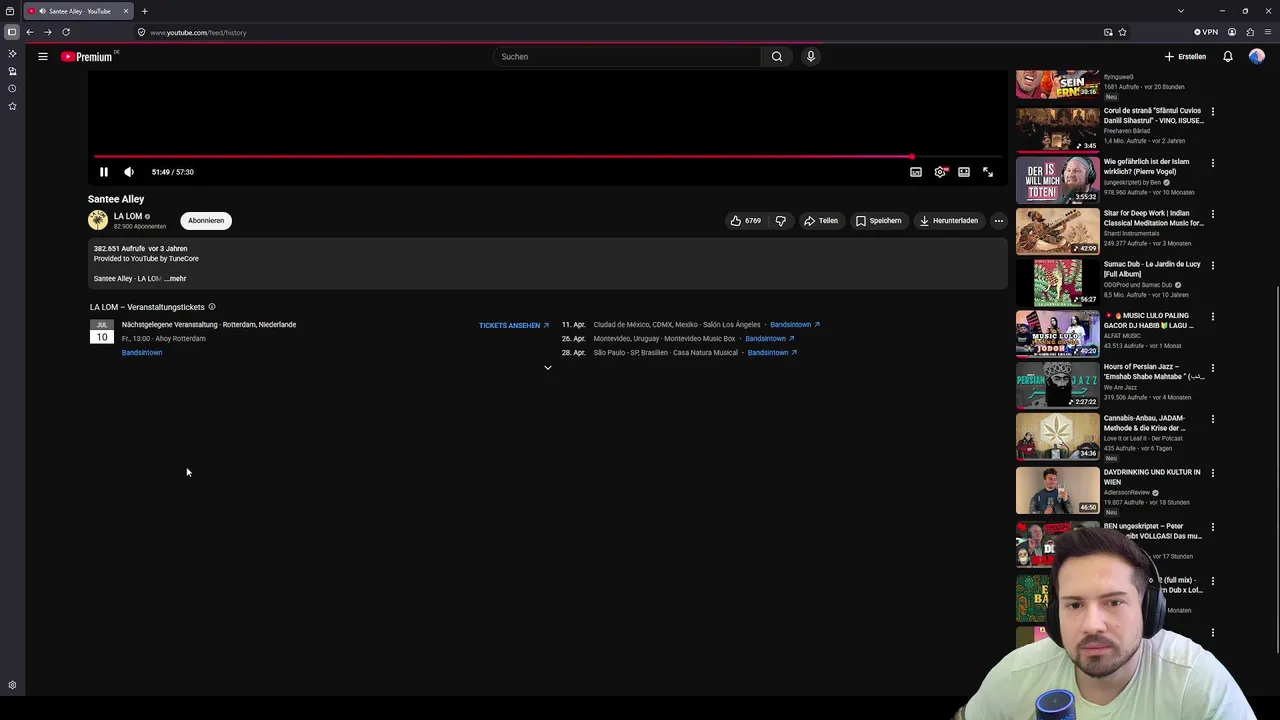Show info about Veranstaltungstickets
The height and width of the screenshot is (720, 1280).
[212, 307]
